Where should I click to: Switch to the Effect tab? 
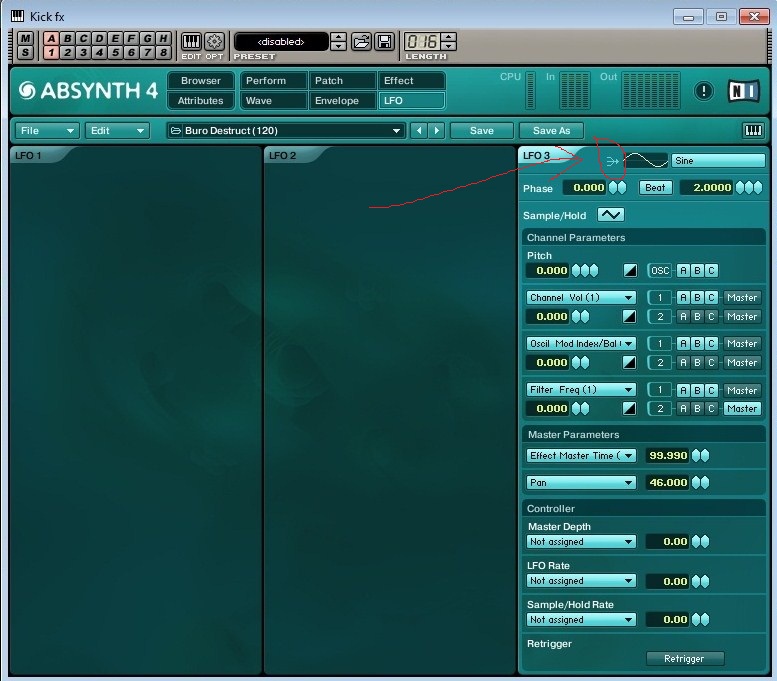click(411, 80)
